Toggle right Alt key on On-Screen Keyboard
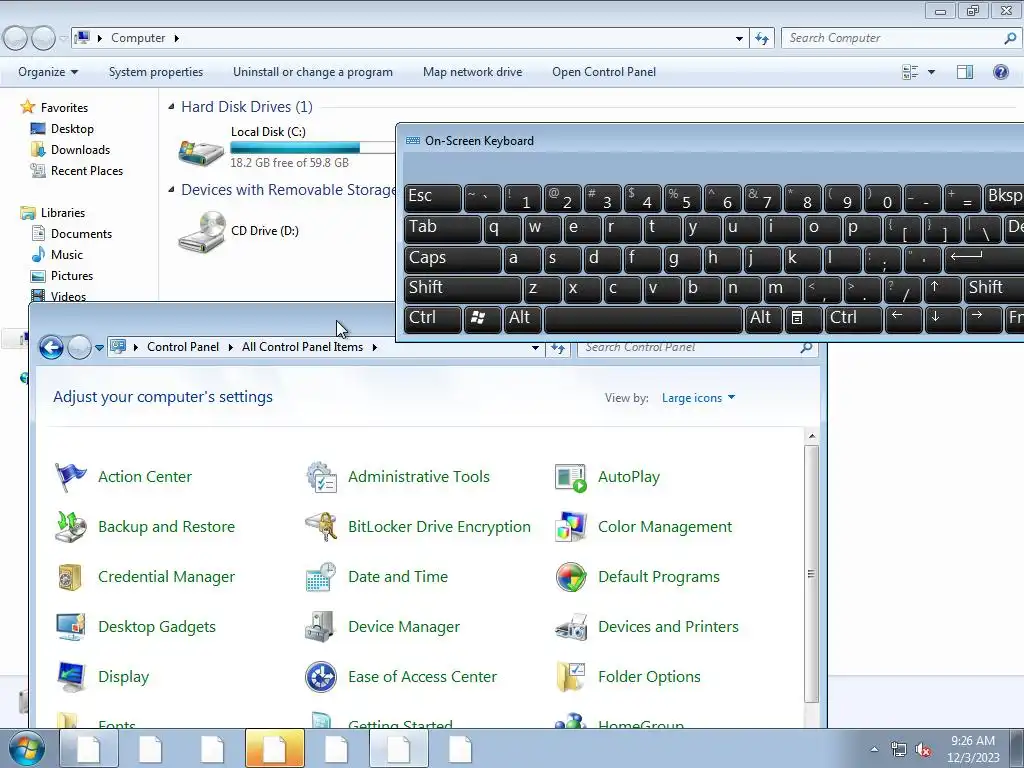The image size is (1024, 768). [x=763, y=318]
